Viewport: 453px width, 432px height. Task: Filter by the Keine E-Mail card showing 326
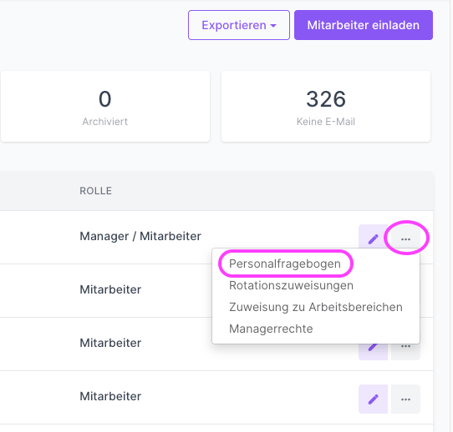(326, 106)
